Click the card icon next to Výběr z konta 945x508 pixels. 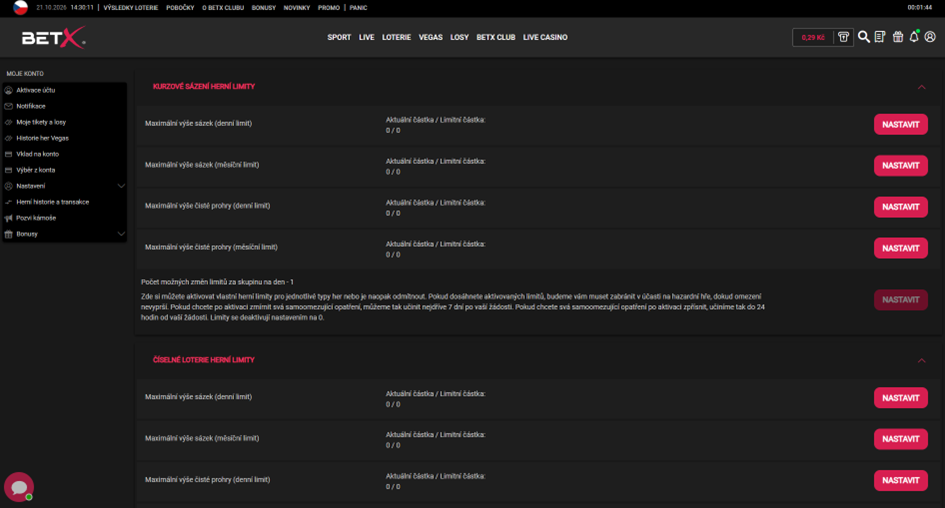tap(8, 170)
